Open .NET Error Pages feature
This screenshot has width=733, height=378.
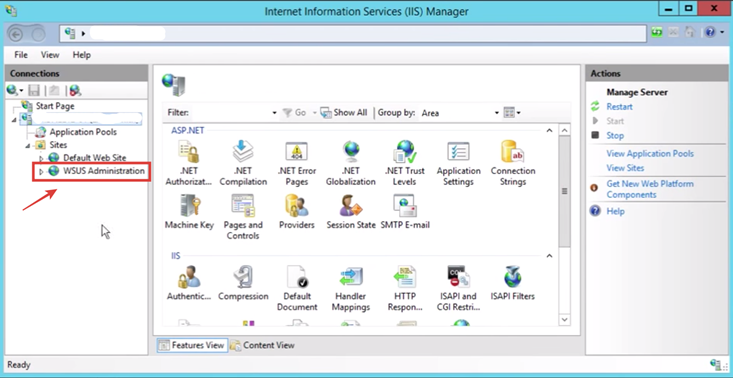coord(296,163)
